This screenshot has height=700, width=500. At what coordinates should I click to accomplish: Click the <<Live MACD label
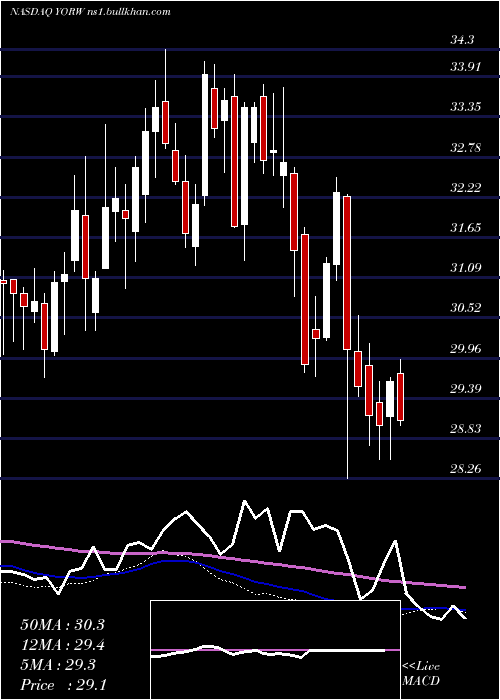tap(421, 674)
